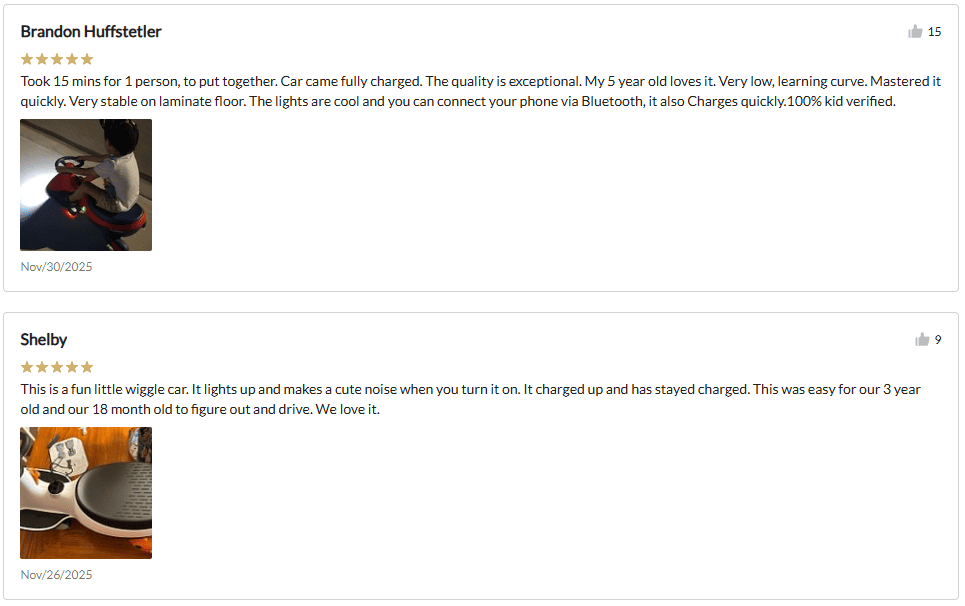Image resolution: width=965 pixels, height=606 pixels.
Task: Click the fifth star in Shelby's rating
Action: 87,367
